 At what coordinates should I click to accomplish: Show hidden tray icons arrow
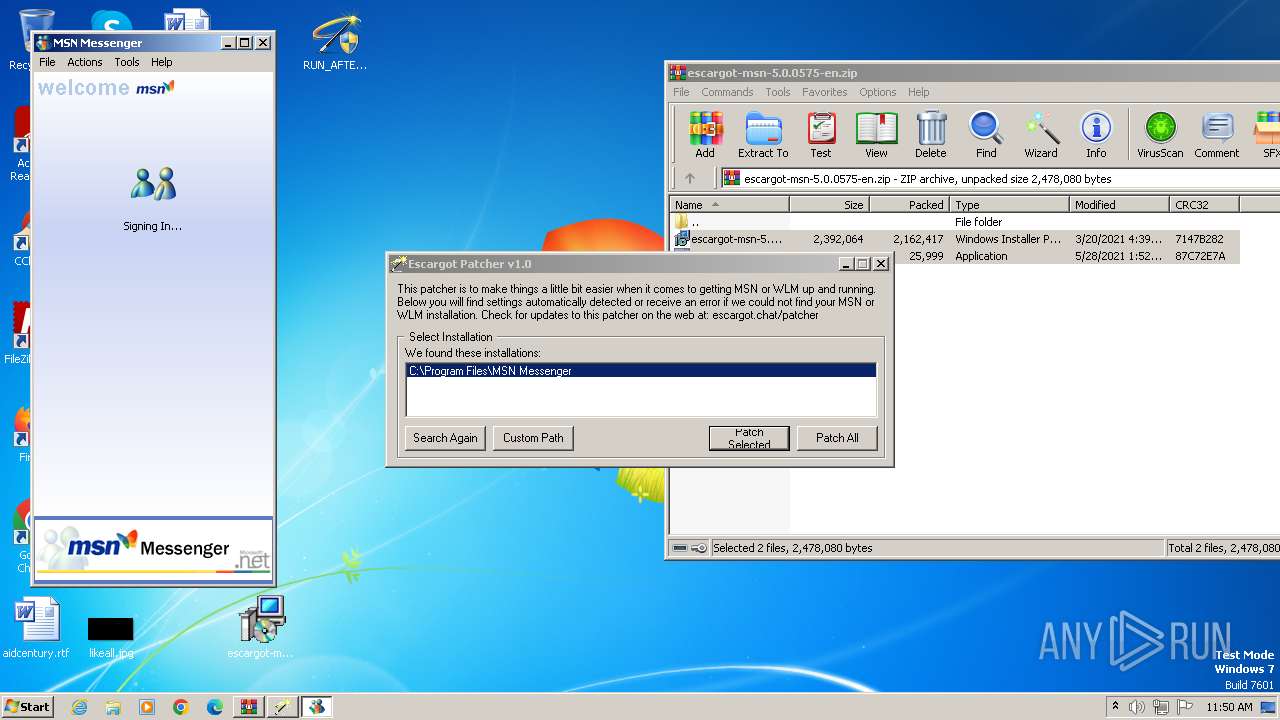tap(1115, 706)
